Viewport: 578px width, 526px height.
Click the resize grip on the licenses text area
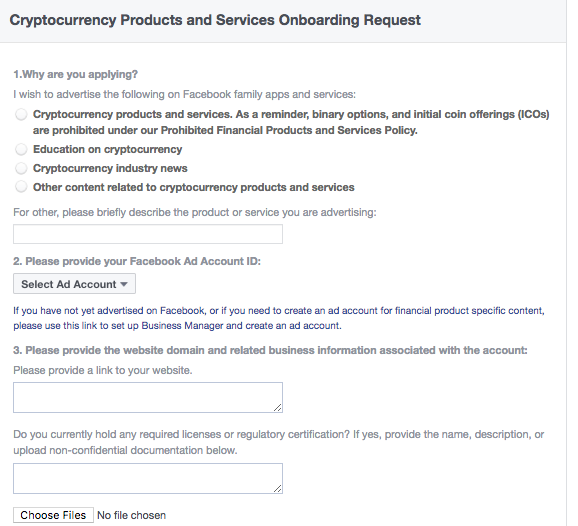[278, 488]
